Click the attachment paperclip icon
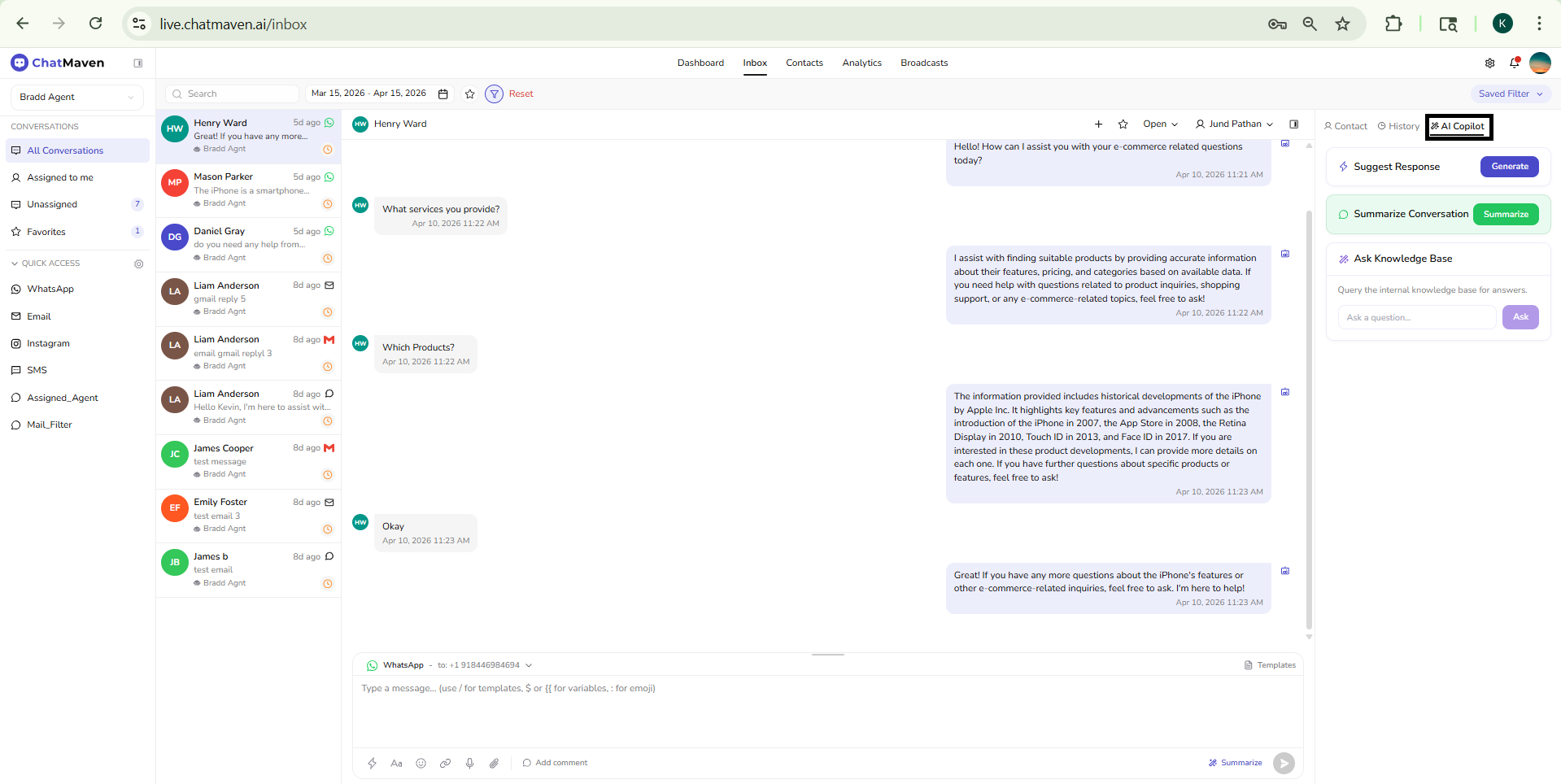 coord(494,763)
